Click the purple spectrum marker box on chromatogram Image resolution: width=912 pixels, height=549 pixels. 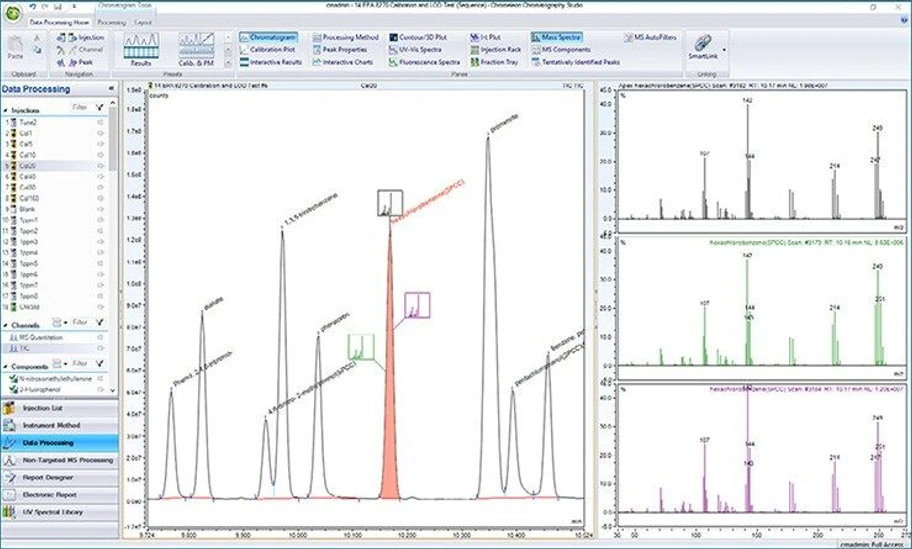coord(417,305)
